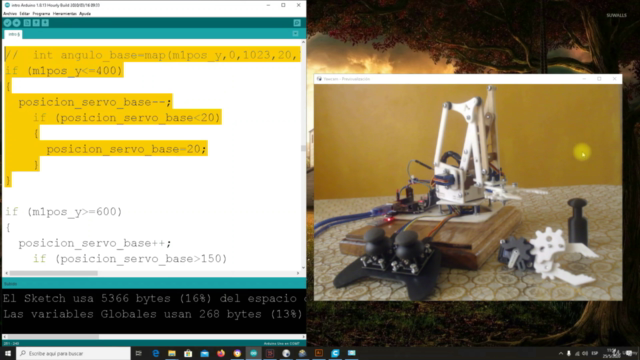The height and width of the screenshot is (360, 640).
Task: Open Task View in the taskbar
Action: click(139, 353)
